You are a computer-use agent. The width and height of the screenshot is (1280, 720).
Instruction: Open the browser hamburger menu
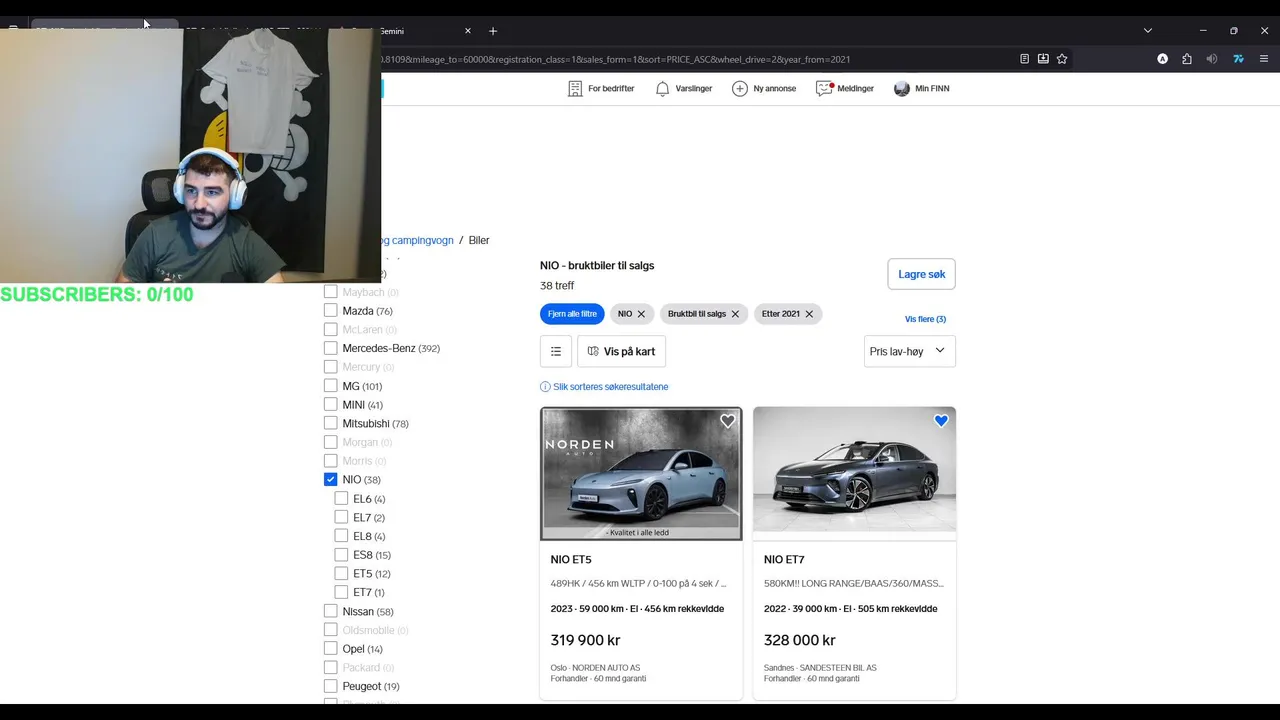click(1264, 59)
